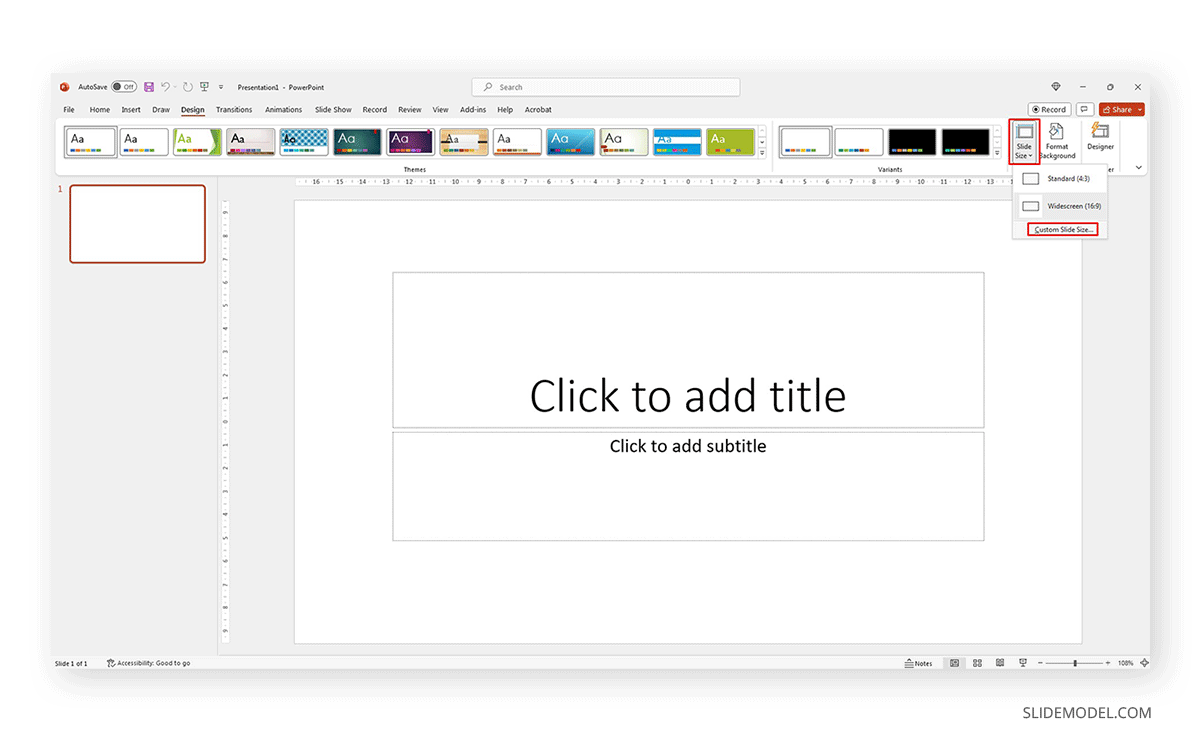Open the Transitions tab
This screenshot has width=1200, height=743.
coord(234,110)
